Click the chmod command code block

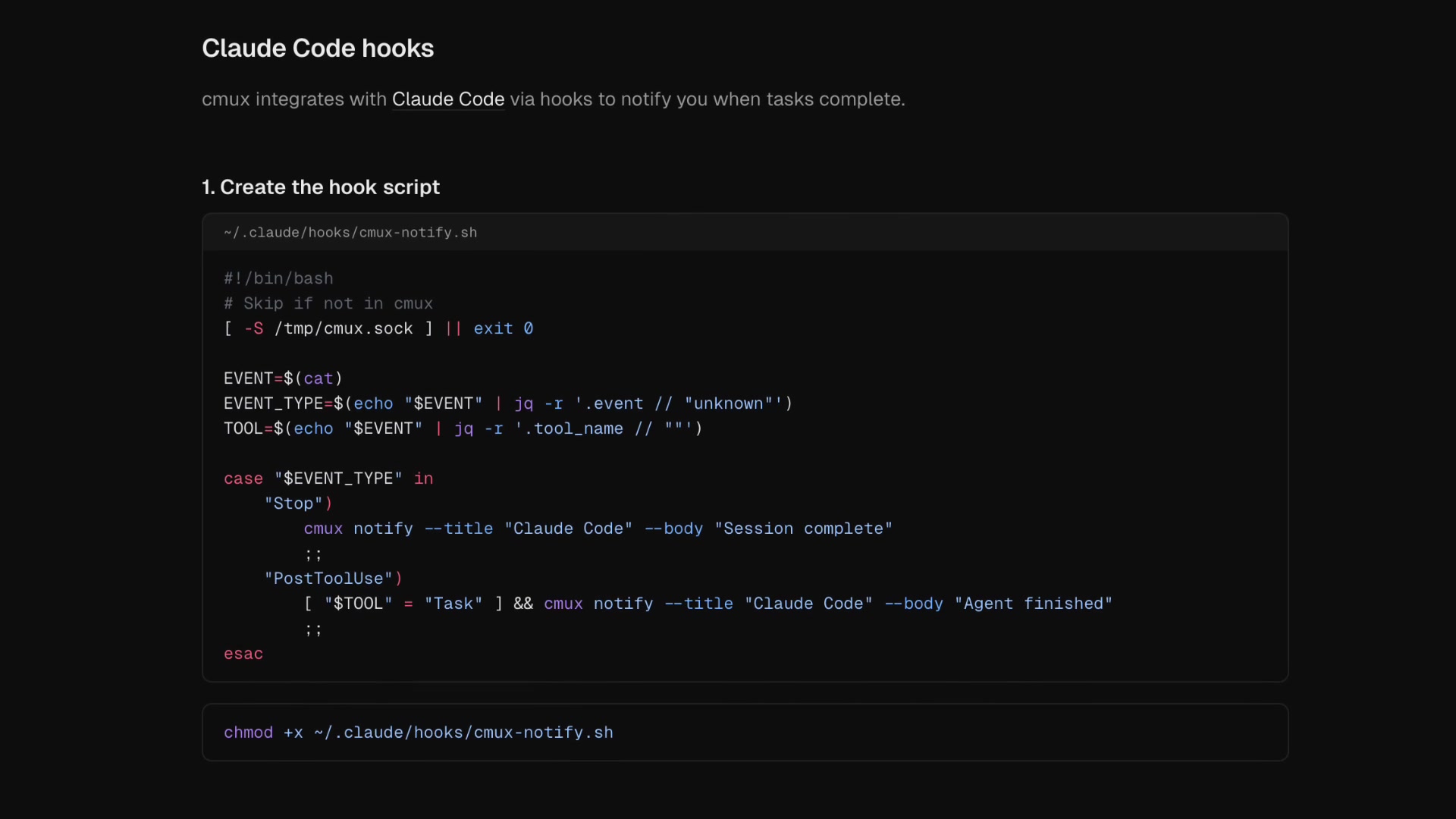419,732
